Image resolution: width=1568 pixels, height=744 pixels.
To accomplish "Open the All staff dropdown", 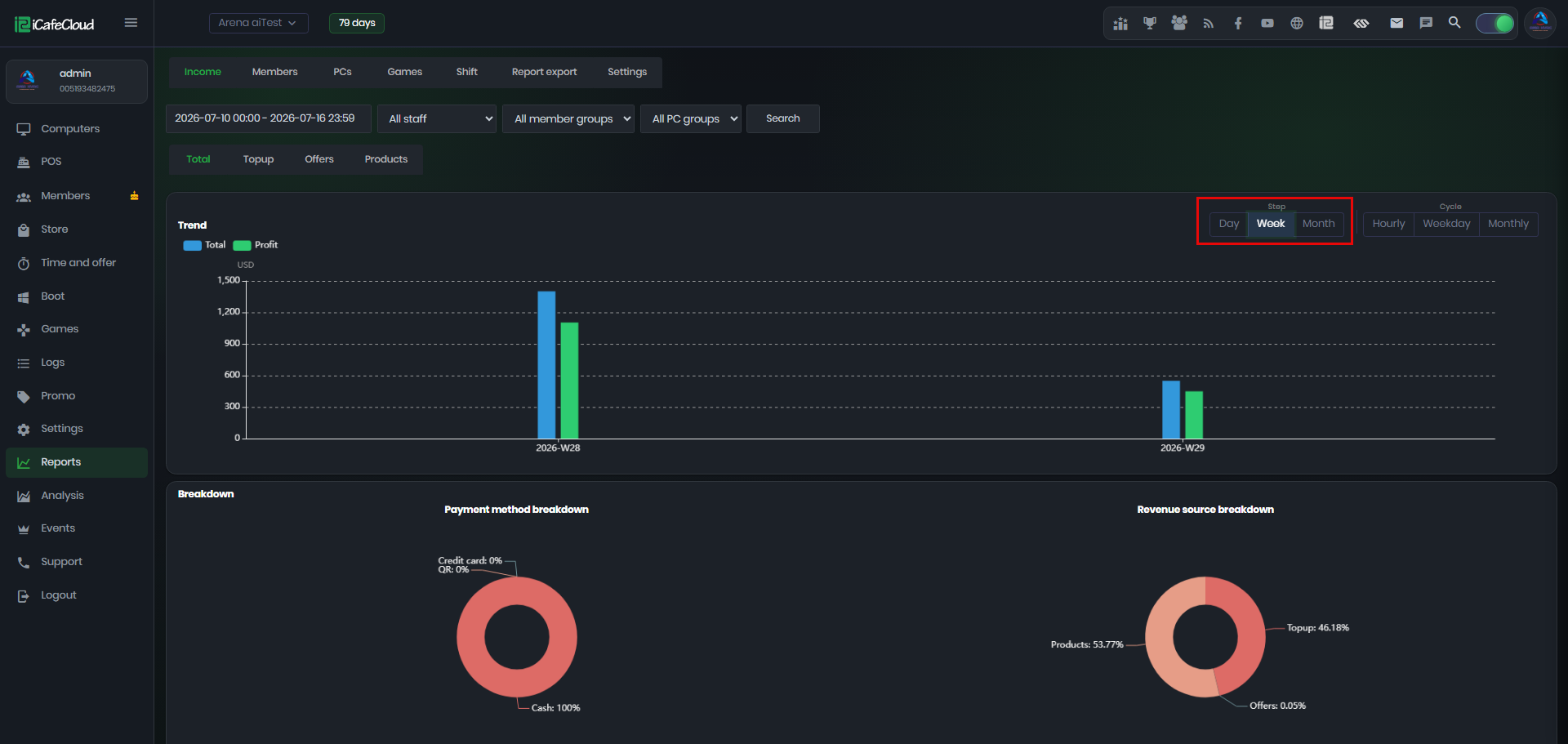I will pyautogui.click(x=437, y=118).
